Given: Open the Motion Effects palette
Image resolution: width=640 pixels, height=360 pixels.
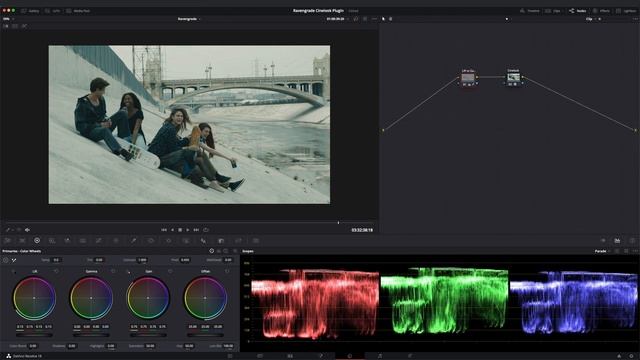Looking at the screenshot, I should [x=83, y=241].
